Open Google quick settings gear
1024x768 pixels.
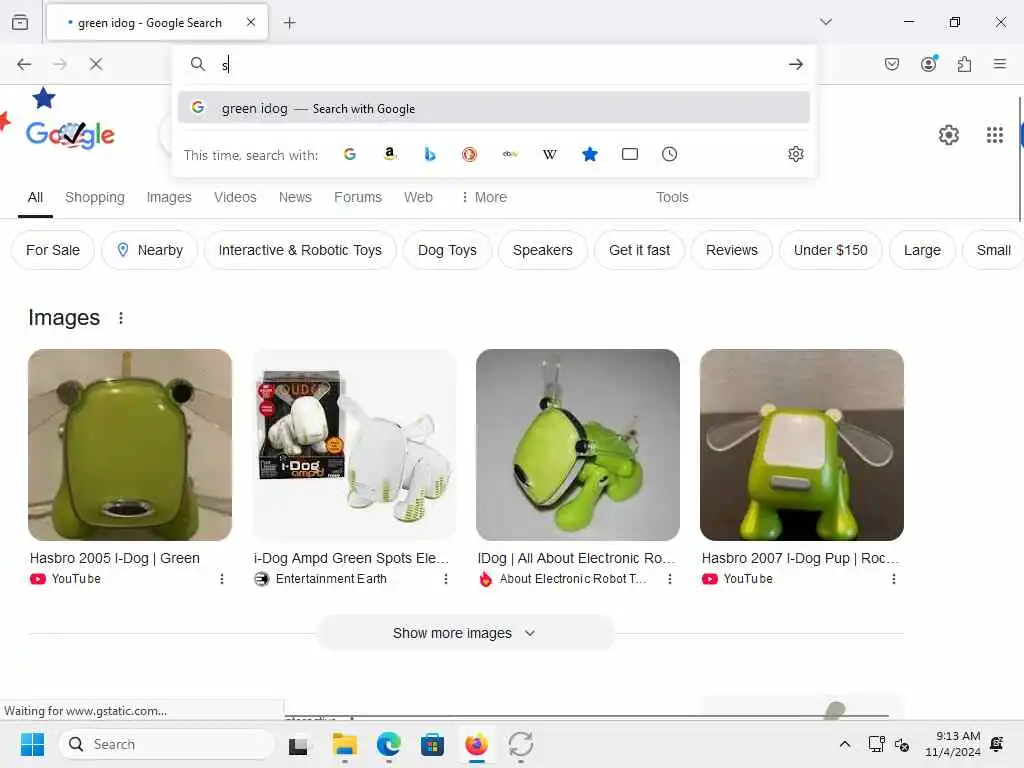click(948, 135)
